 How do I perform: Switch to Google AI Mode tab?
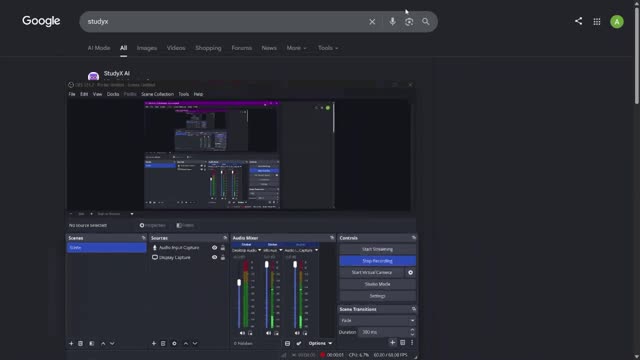click(x=99, y=48)
